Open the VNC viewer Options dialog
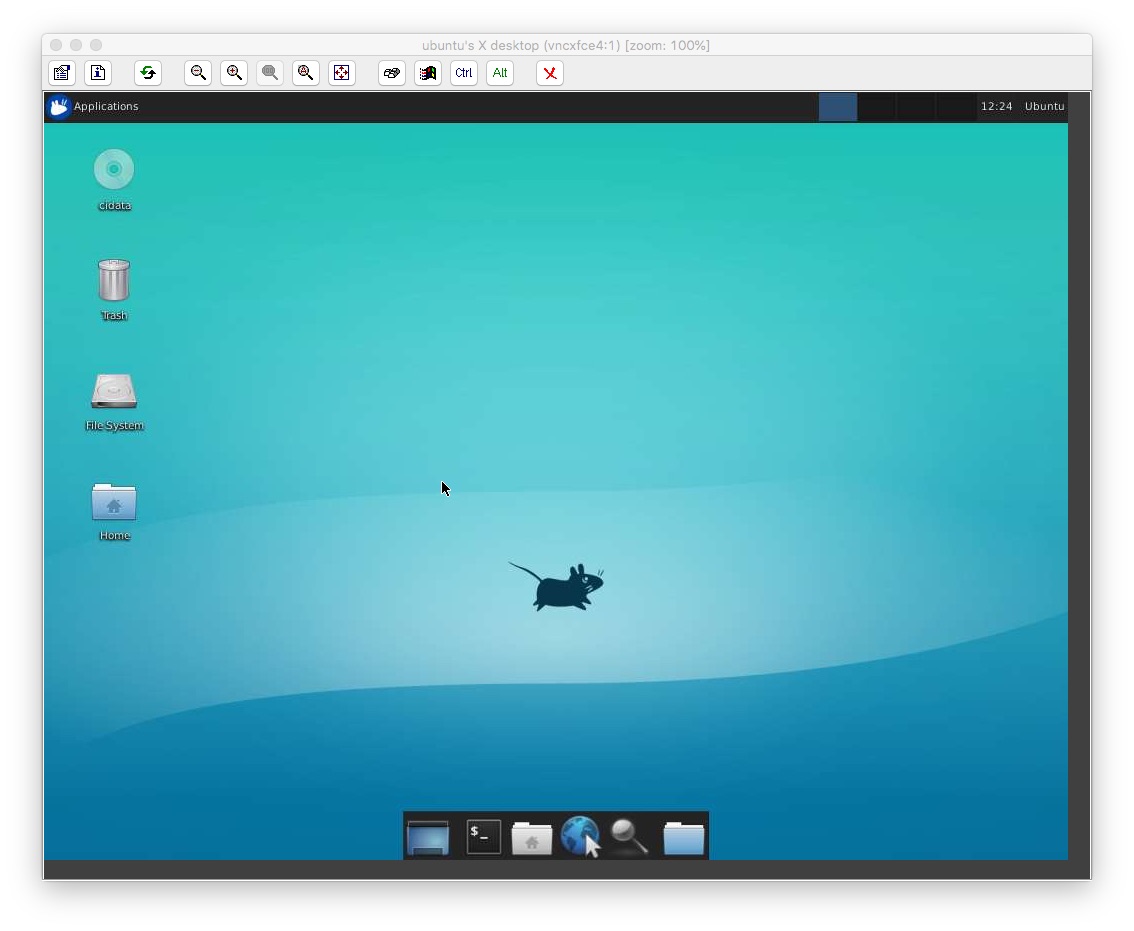 tap(62, 73)
